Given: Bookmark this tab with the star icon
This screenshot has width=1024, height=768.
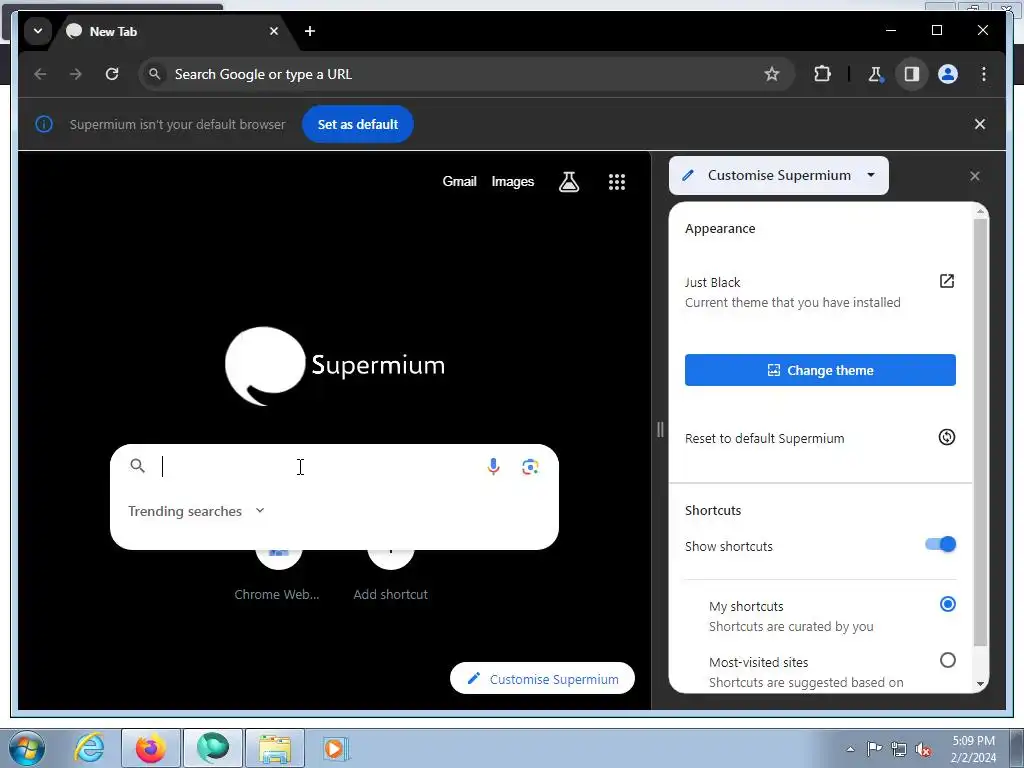Looking at the screenshot, I should 772,74.
